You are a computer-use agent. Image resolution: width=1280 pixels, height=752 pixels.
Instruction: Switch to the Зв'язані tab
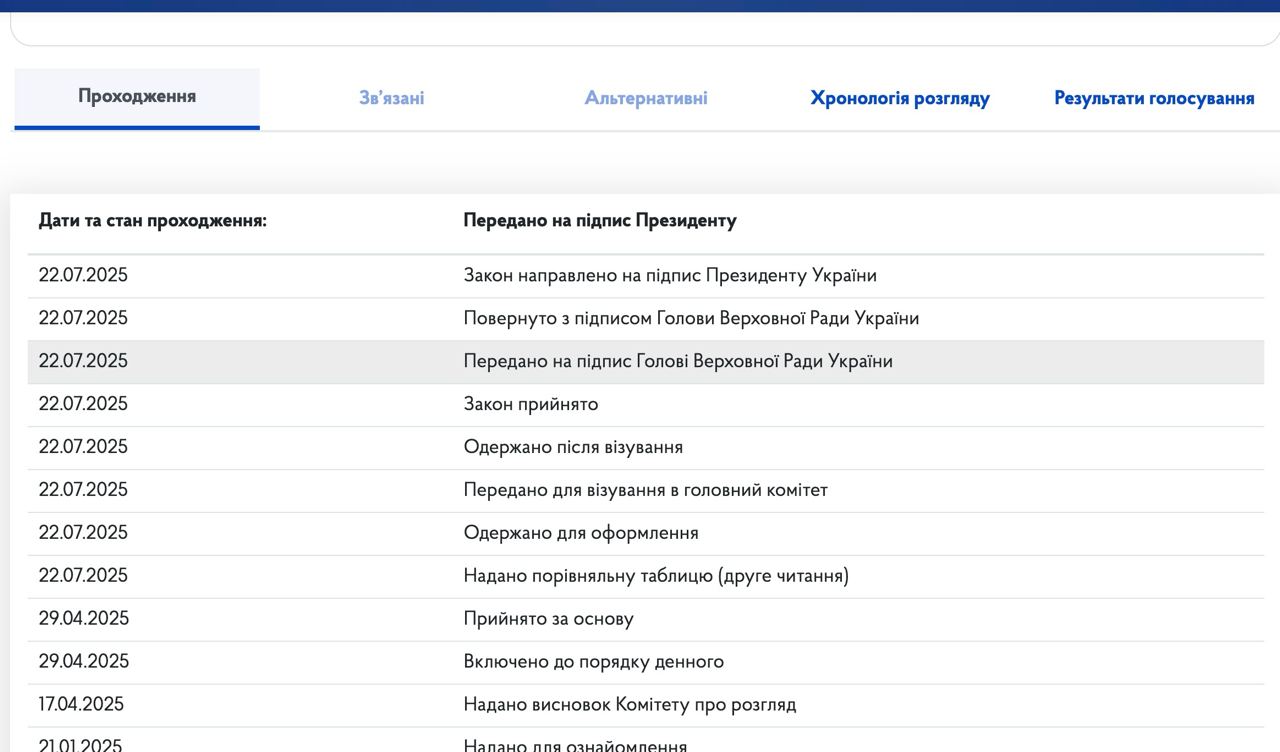(391, 98)
